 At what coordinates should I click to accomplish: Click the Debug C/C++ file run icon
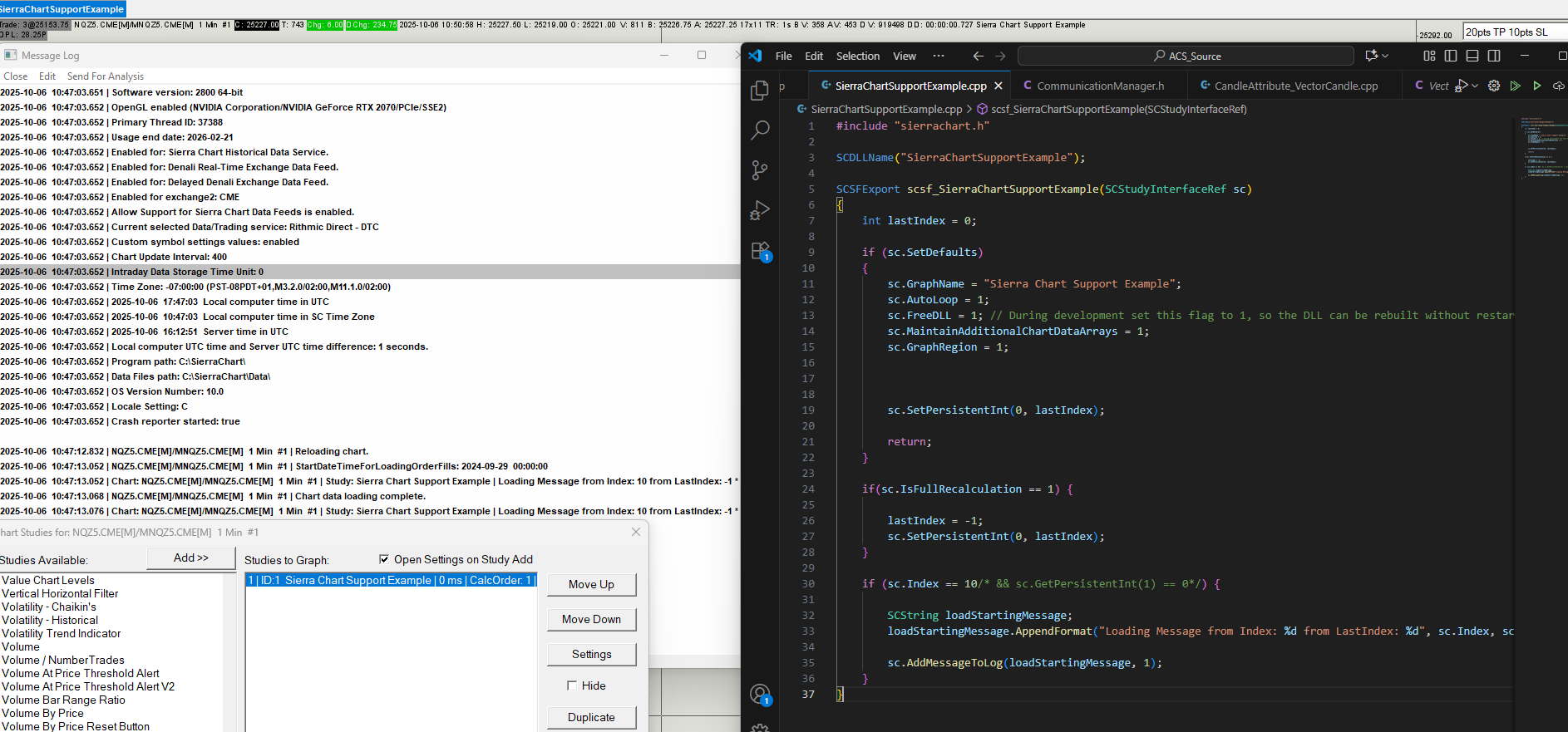(x=1462, y=86)
